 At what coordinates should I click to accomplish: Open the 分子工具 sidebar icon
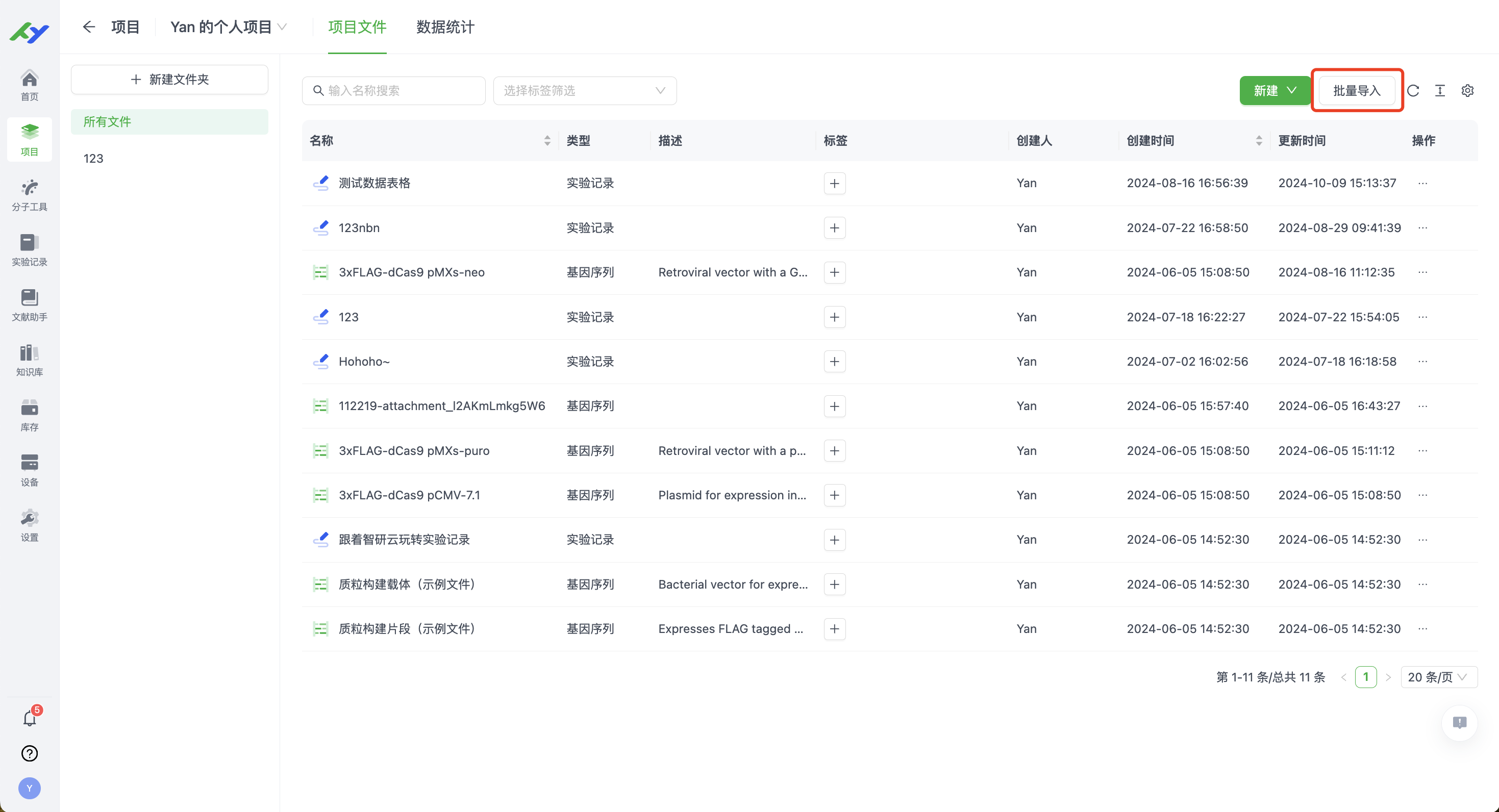tap(29, 194)
